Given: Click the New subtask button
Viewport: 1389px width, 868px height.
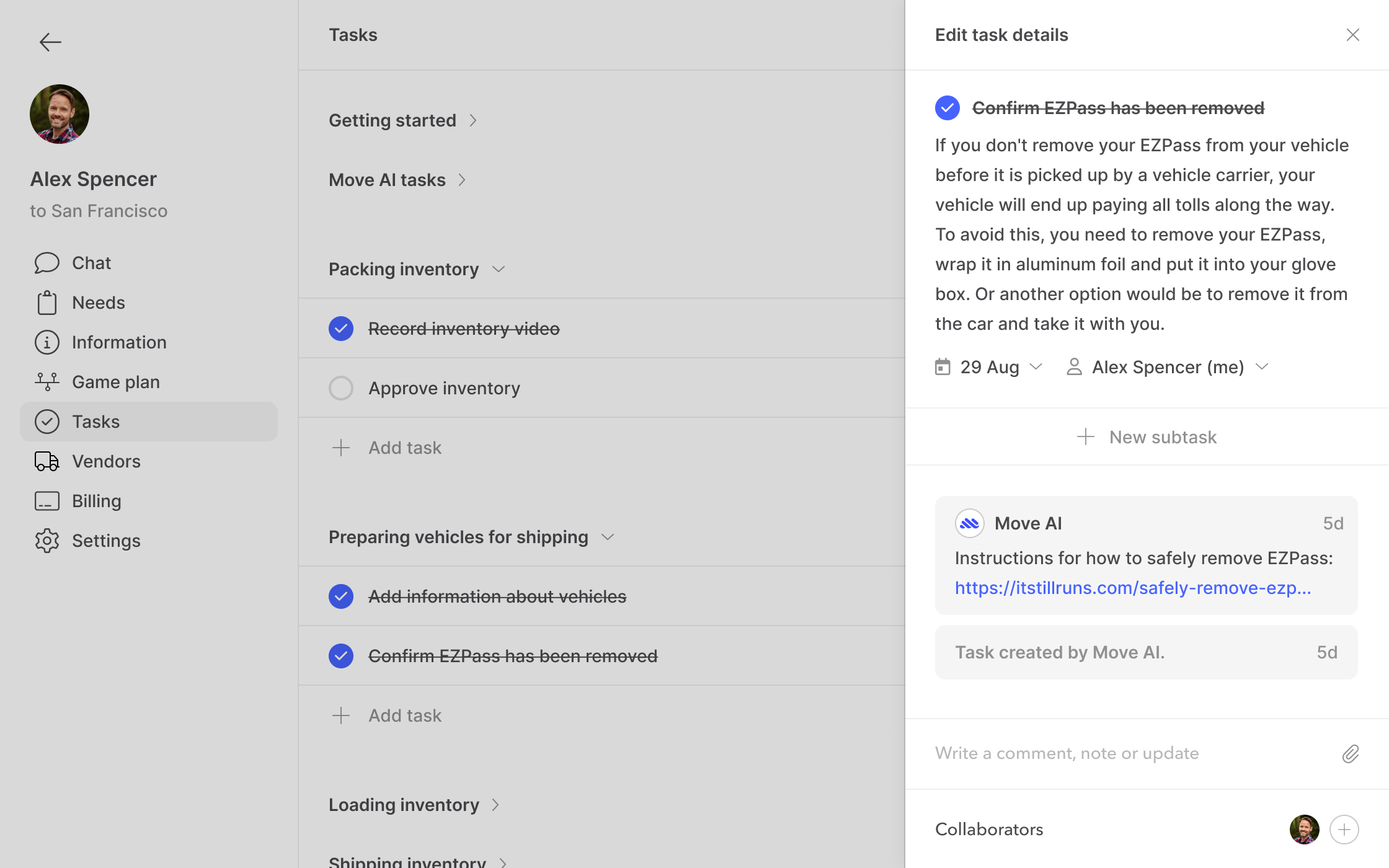Looking at the screenshot, I should pos(1147,437).
